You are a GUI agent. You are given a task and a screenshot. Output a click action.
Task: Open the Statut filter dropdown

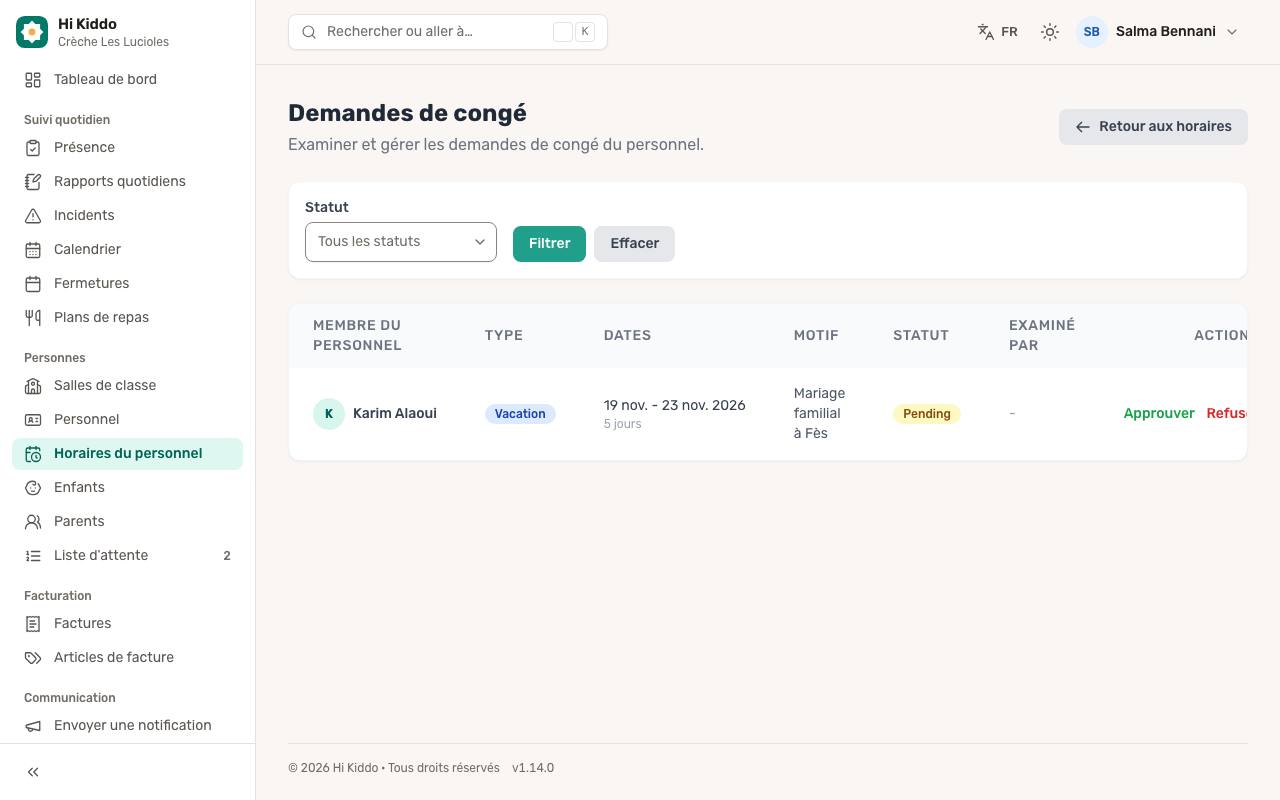tap(401, 242)
